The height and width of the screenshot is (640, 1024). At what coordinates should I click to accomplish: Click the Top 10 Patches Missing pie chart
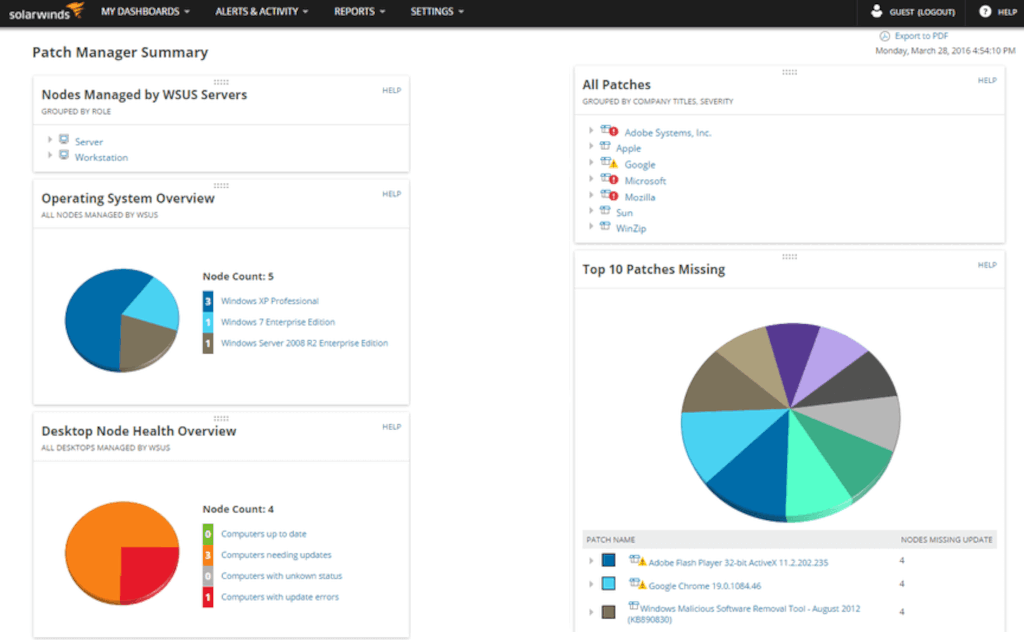pos(790,421)
